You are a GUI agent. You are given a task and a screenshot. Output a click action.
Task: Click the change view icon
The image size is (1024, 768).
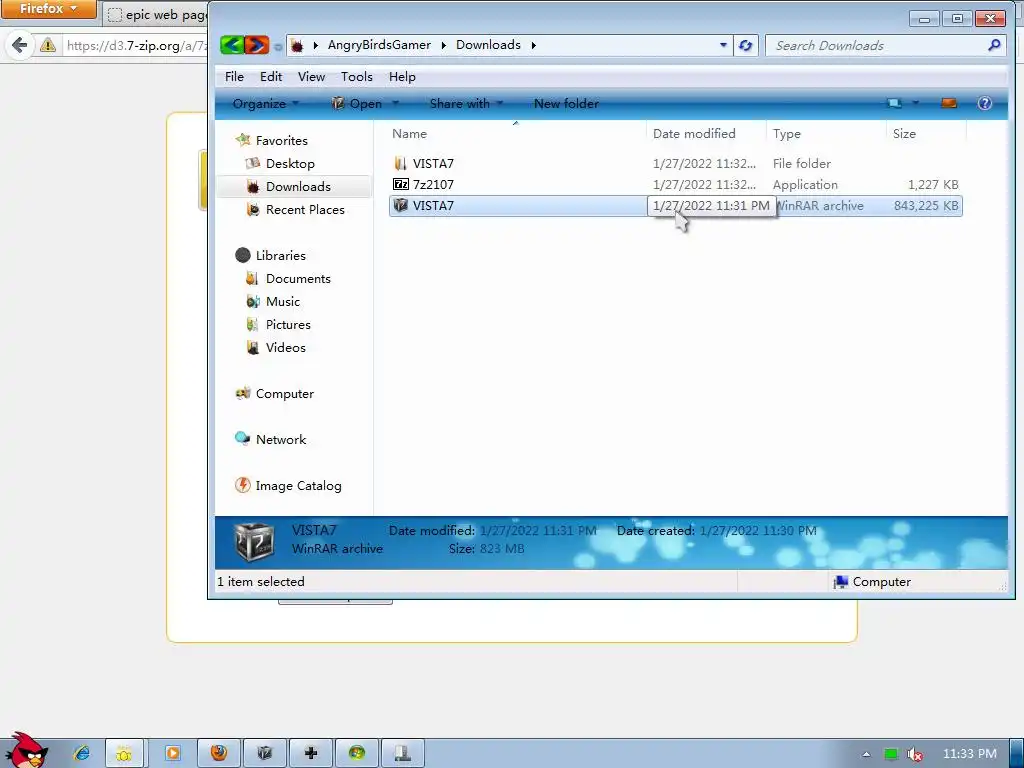[894, 103]
